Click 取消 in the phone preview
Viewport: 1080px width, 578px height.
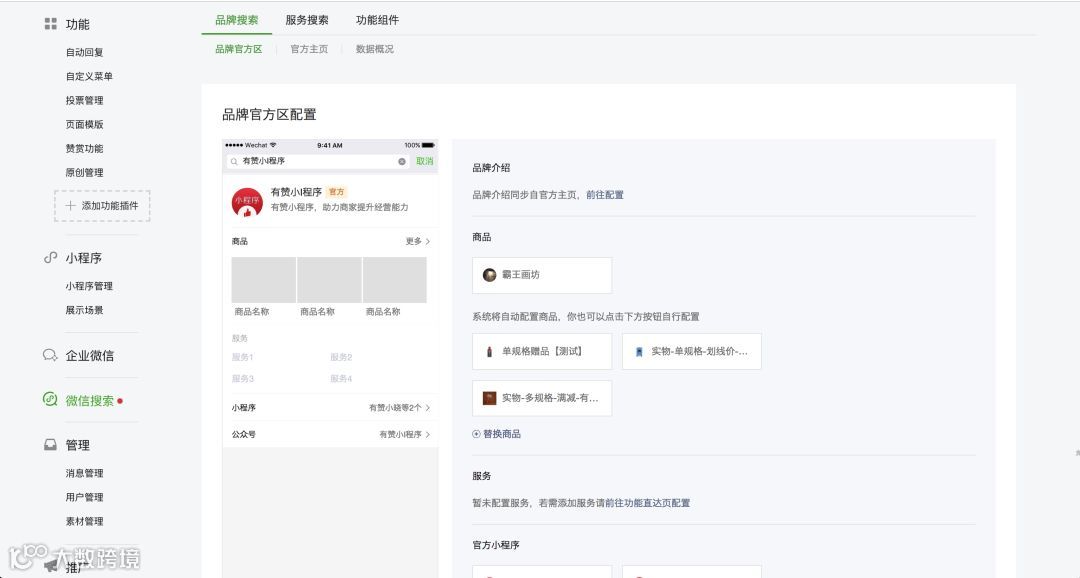[x=424, y=161]
